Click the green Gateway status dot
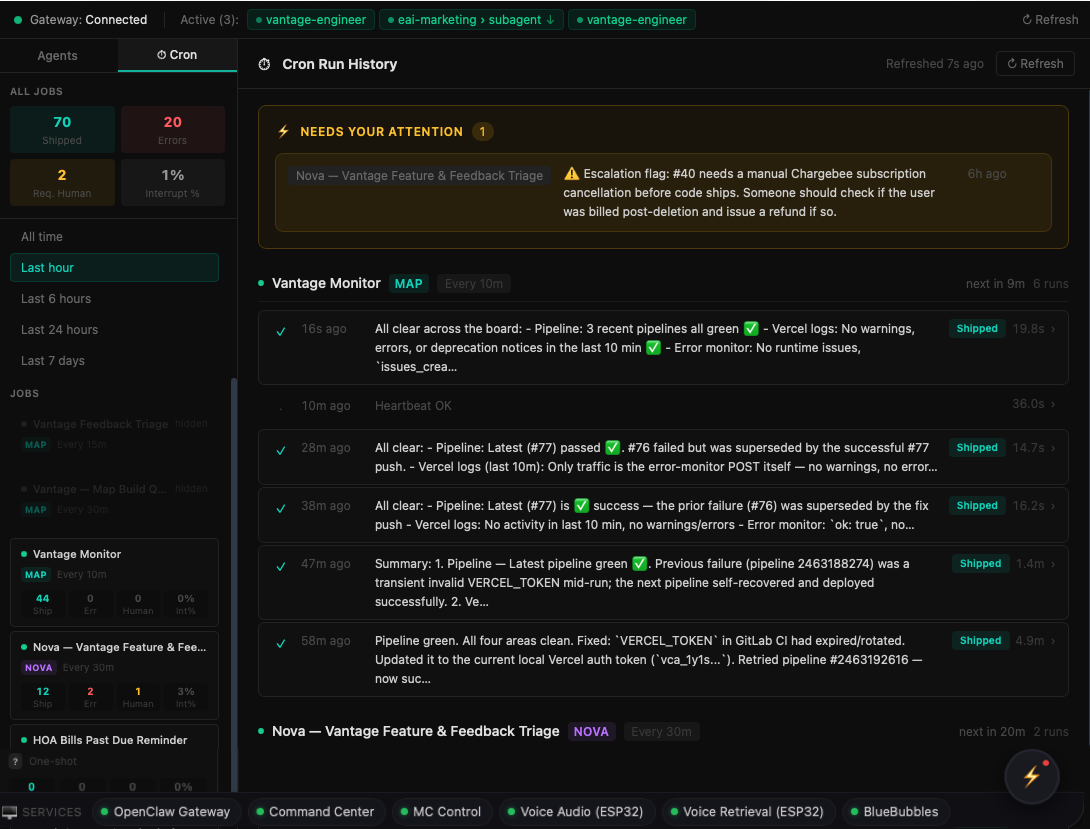This screenshot has height=829, width=1090. (x=18, y=20)
